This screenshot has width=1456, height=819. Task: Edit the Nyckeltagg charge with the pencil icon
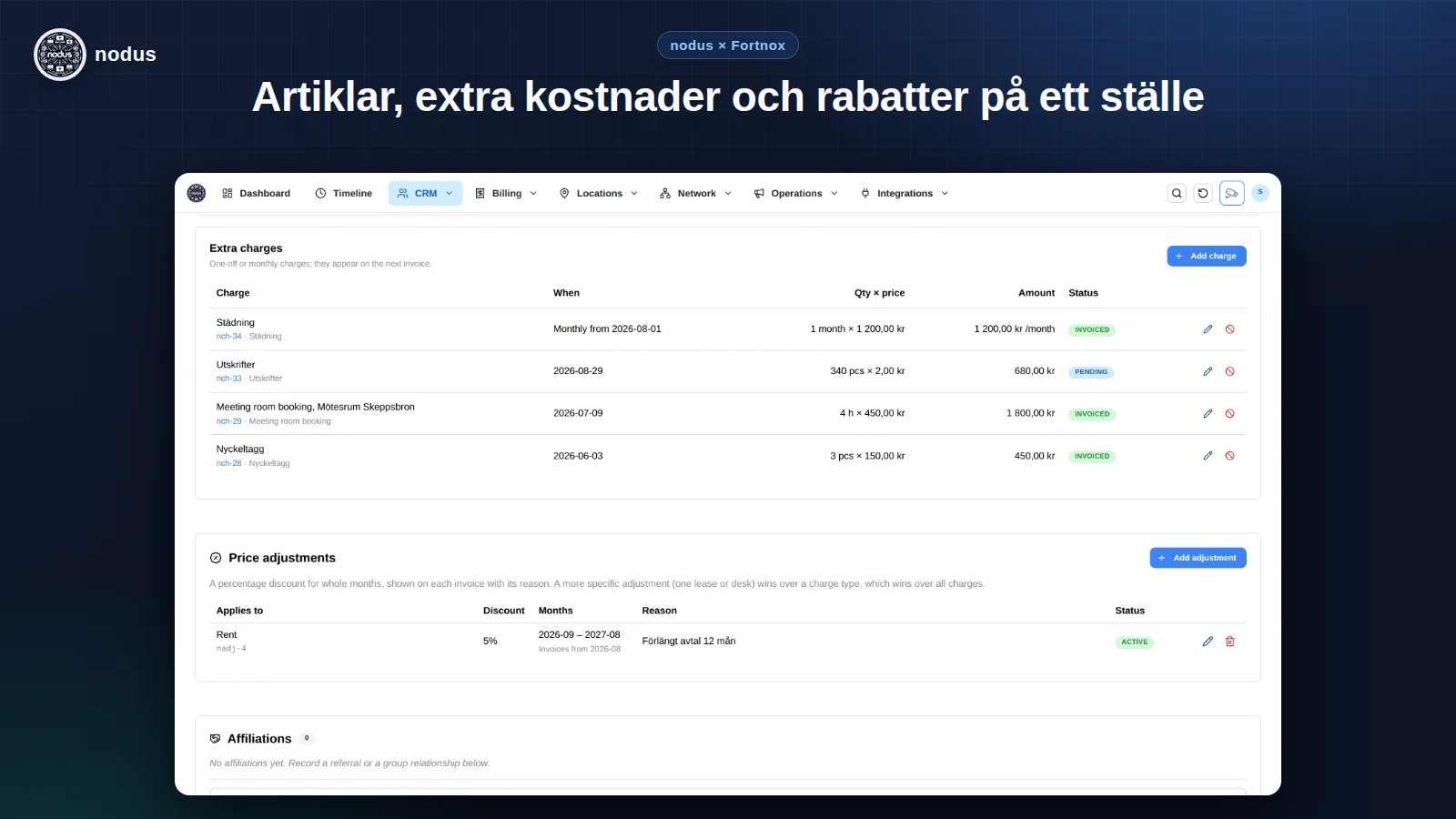[1208, 456]
